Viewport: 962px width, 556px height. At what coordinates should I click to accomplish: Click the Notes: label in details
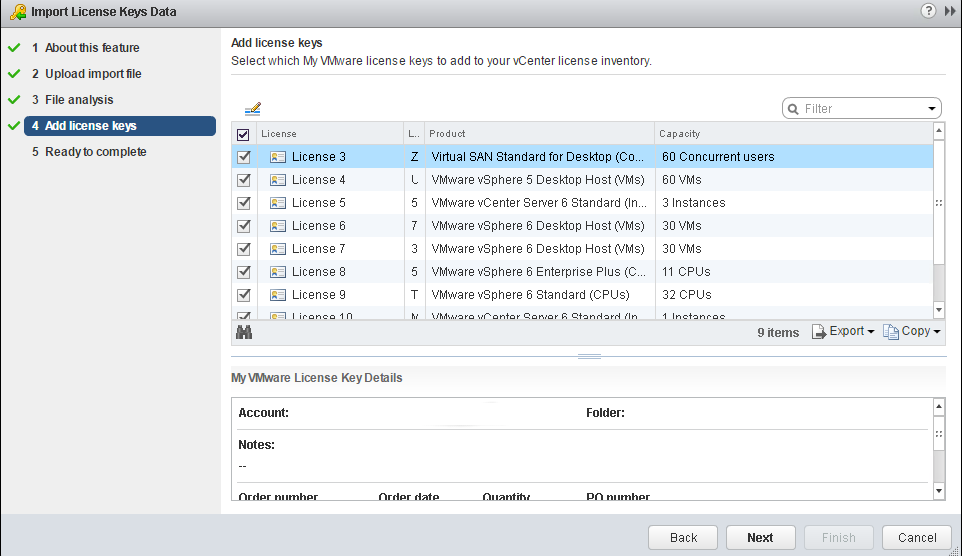[x=256, y=445]
